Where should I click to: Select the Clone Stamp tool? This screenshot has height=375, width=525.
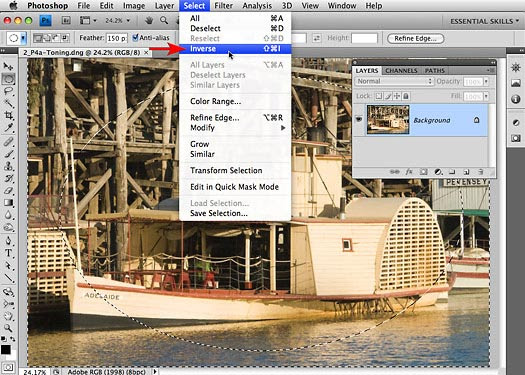[x=8, y=166]
